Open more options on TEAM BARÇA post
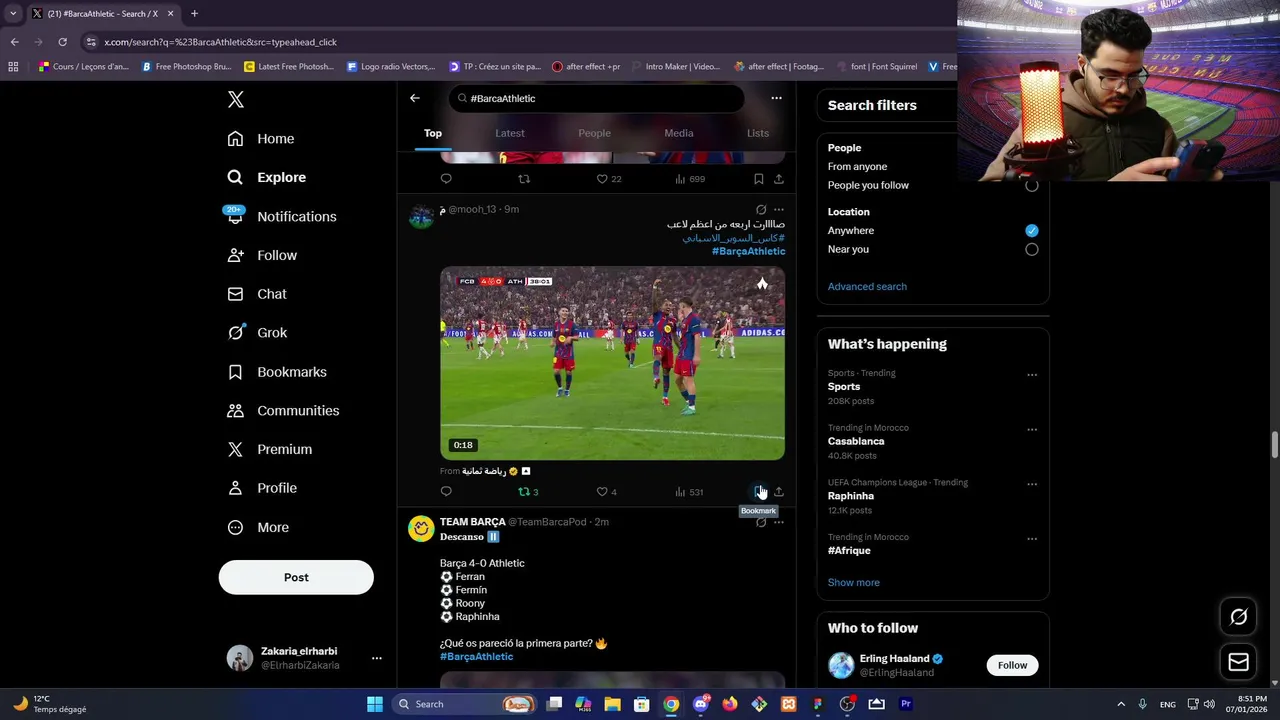The width and height of the screenshot is (1280, 720). click(779, 522)
